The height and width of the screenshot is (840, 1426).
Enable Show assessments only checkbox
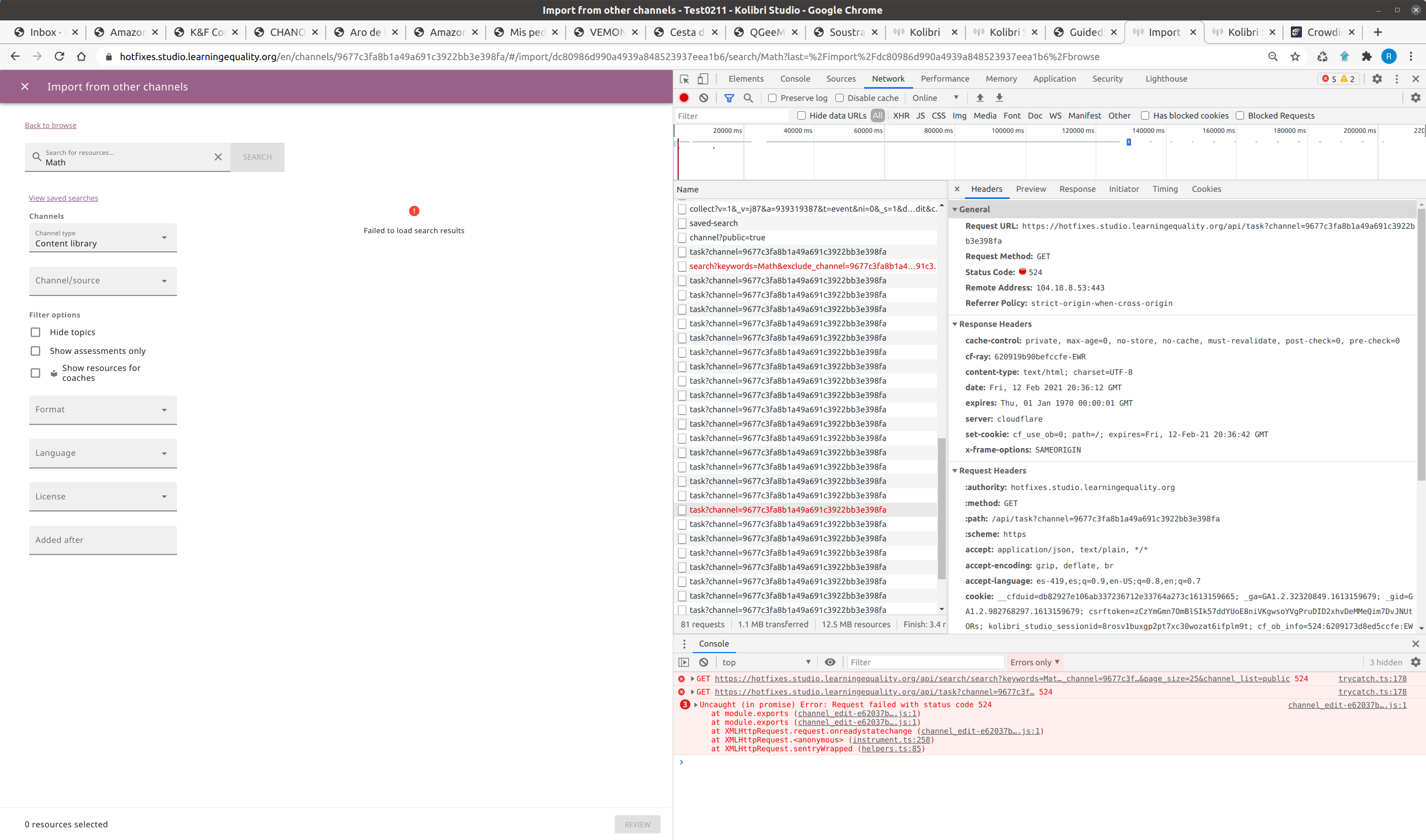pyautogui.click(x=36, y=351)
